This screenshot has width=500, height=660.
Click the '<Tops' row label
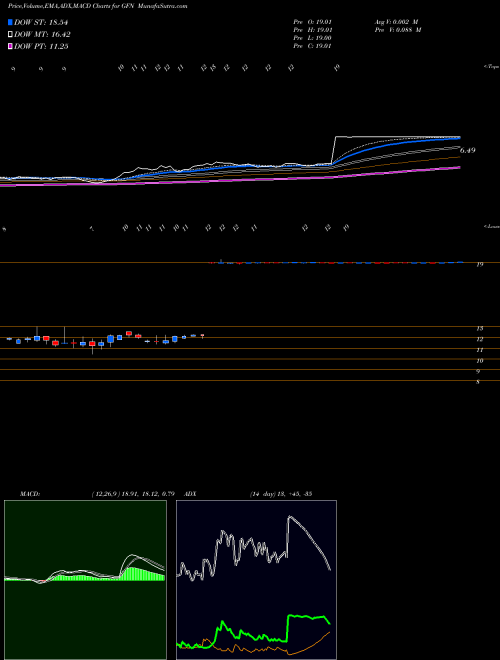[492, 67]
